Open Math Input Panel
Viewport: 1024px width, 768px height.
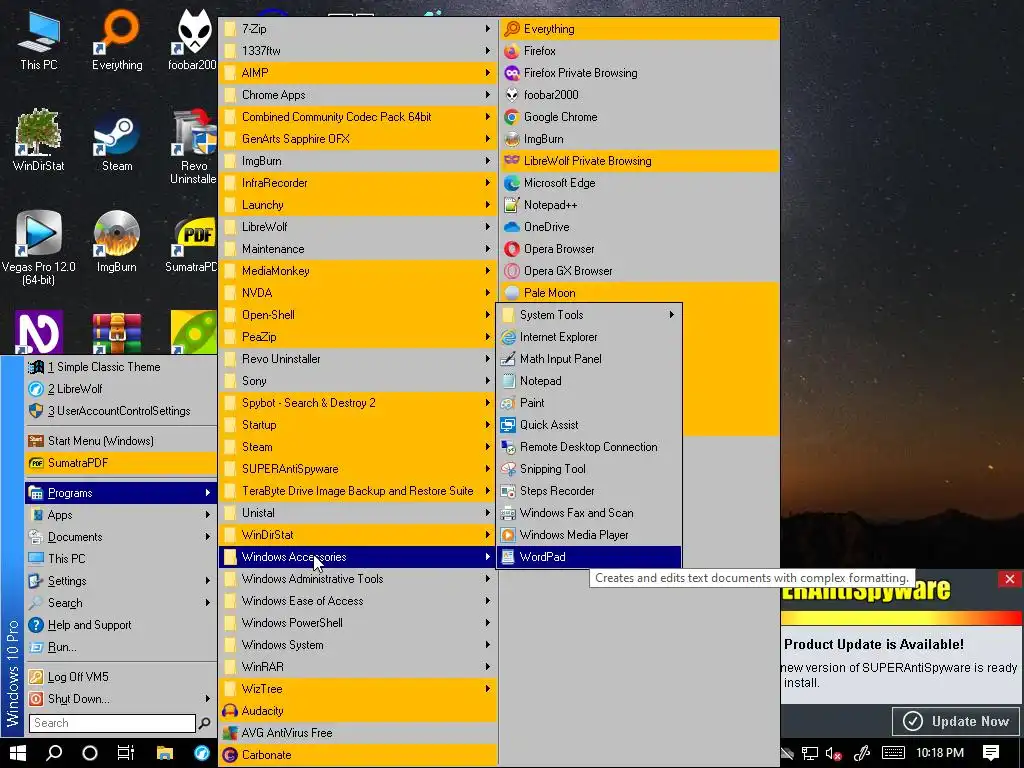[x=588, y=359]
